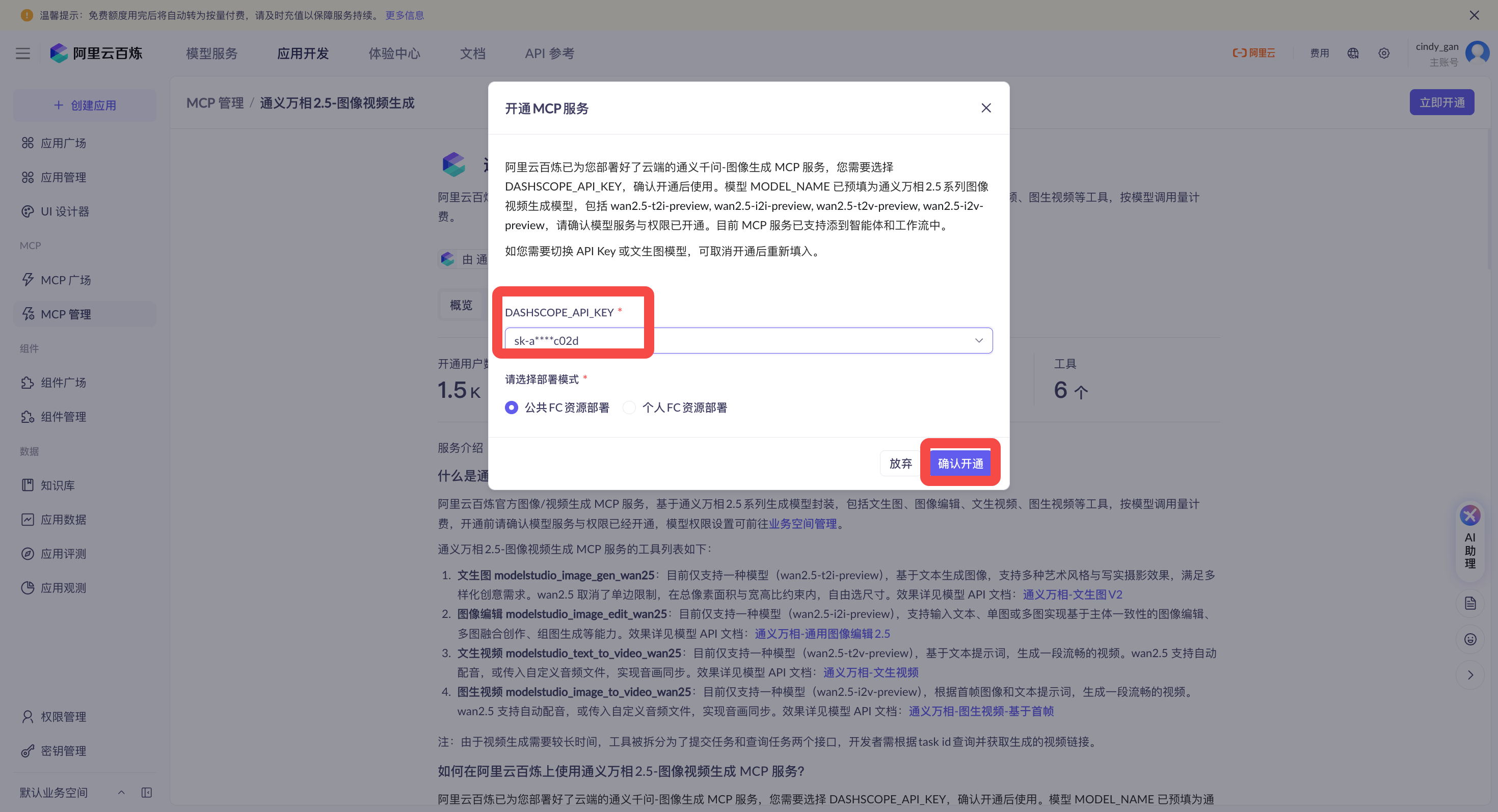
Task: Open 应用数据 in the sidebar
Action: [x=84, y=520]
